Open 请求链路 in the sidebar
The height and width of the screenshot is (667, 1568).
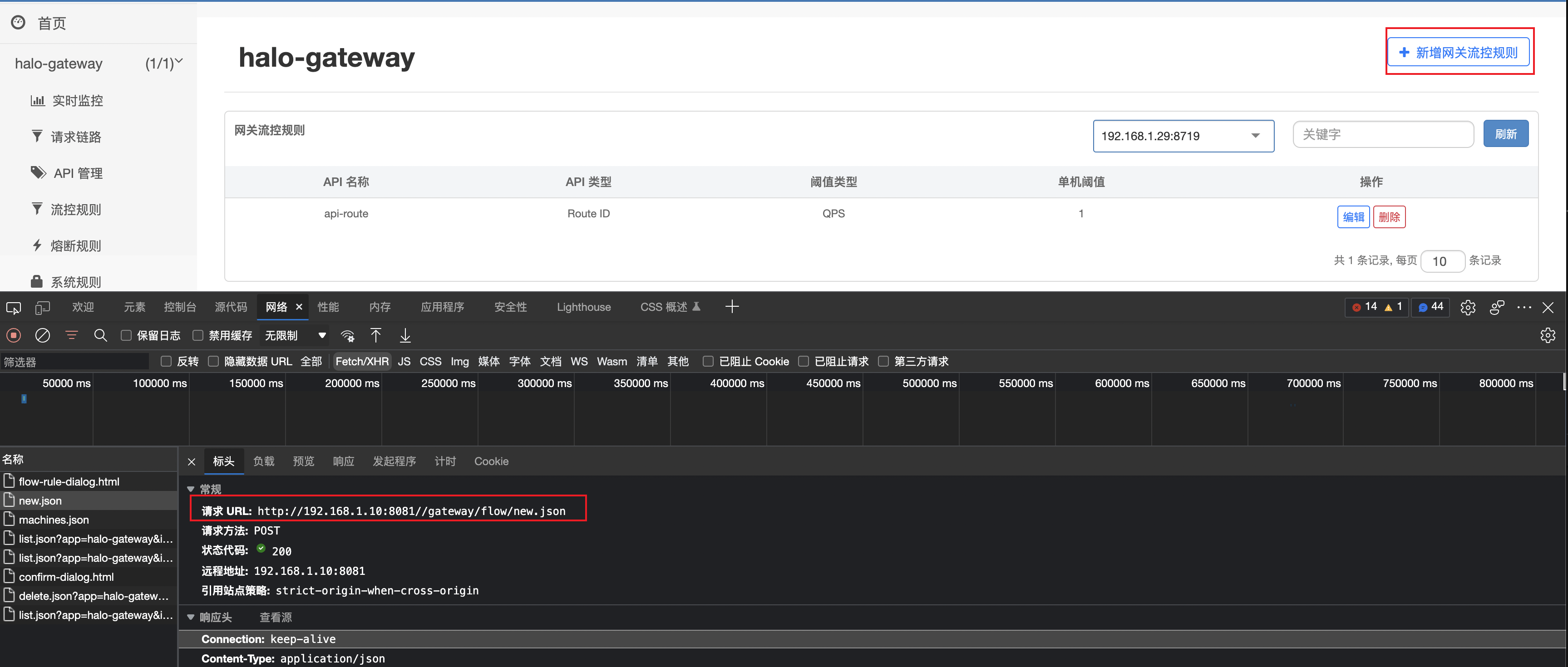75,137
